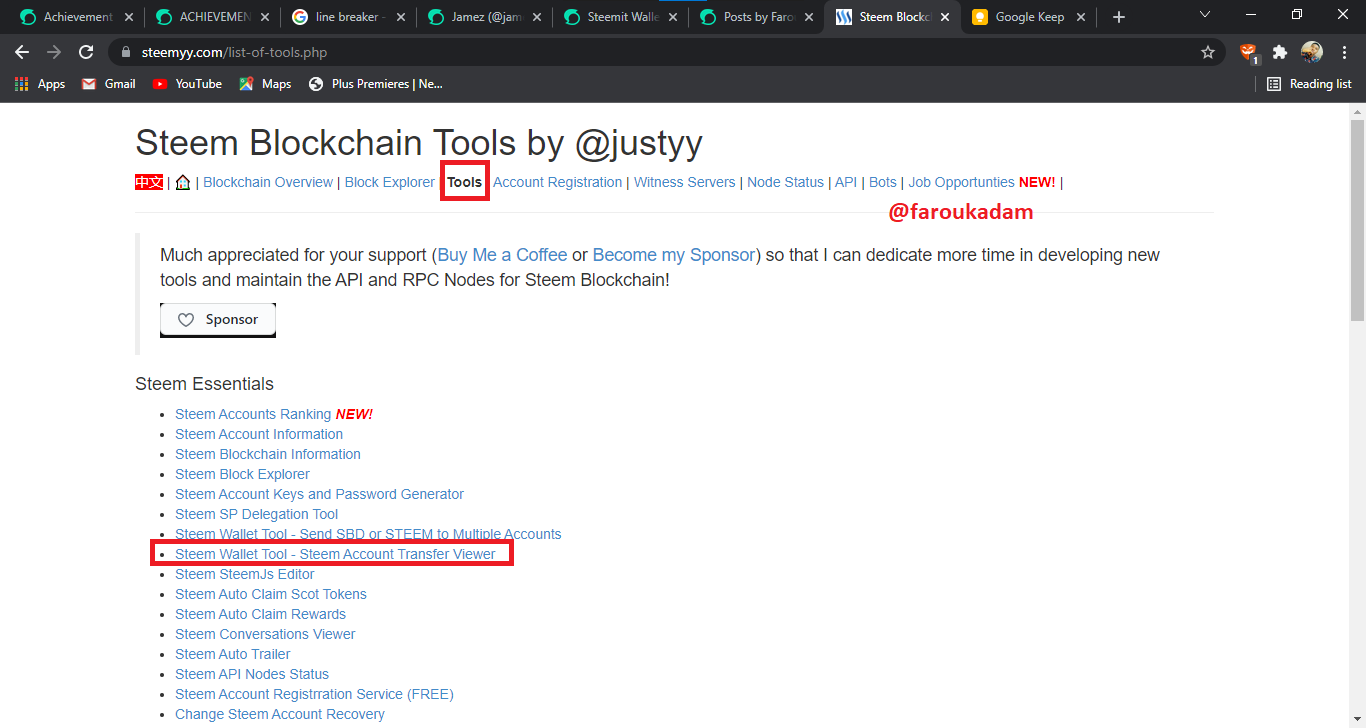1366x728 pixels.
Task: Open the Maps bookmark
Action: coord(265,84)
